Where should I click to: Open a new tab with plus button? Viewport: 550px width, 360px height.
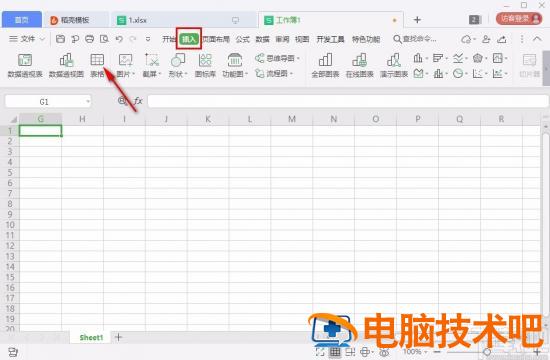click(x=417, y=20)
